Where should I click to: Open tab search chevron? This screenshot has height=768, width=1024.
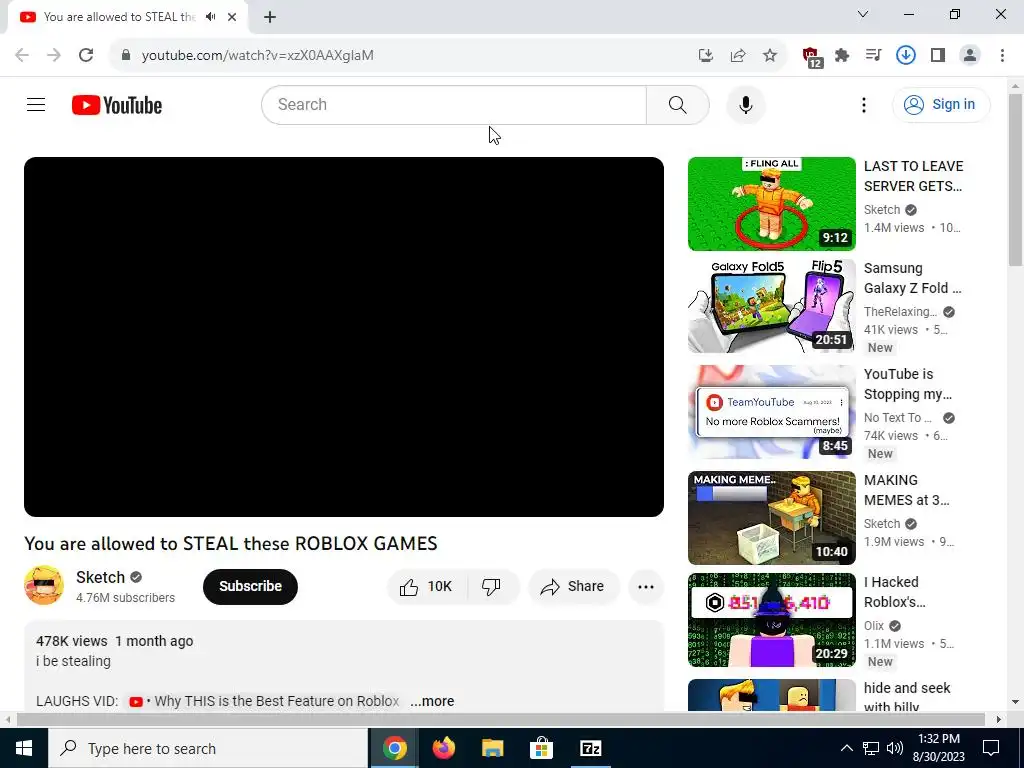click(863, 14)
